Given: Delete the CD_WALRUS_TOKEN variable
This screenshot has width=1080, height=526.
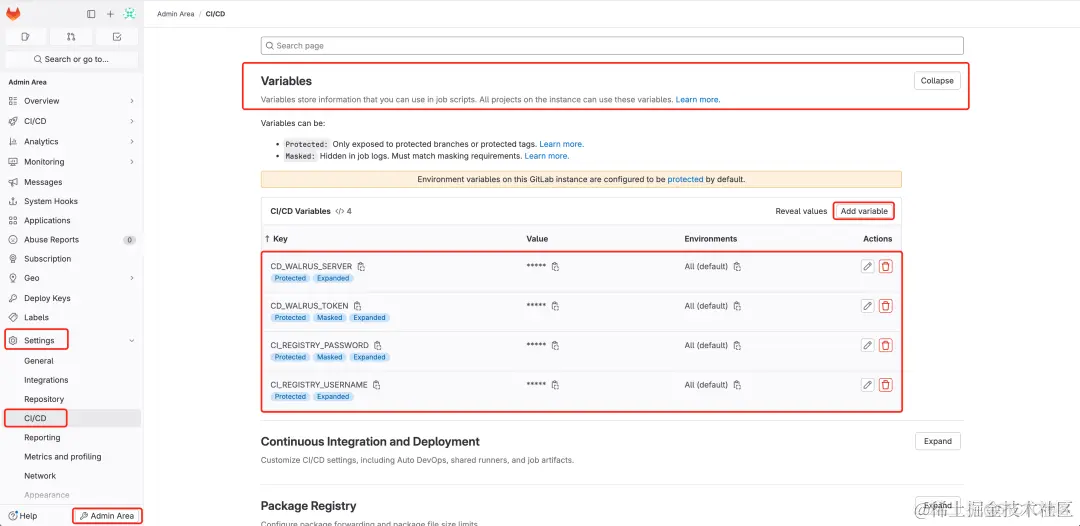Looking at the screenshot, I should [886, 306].
